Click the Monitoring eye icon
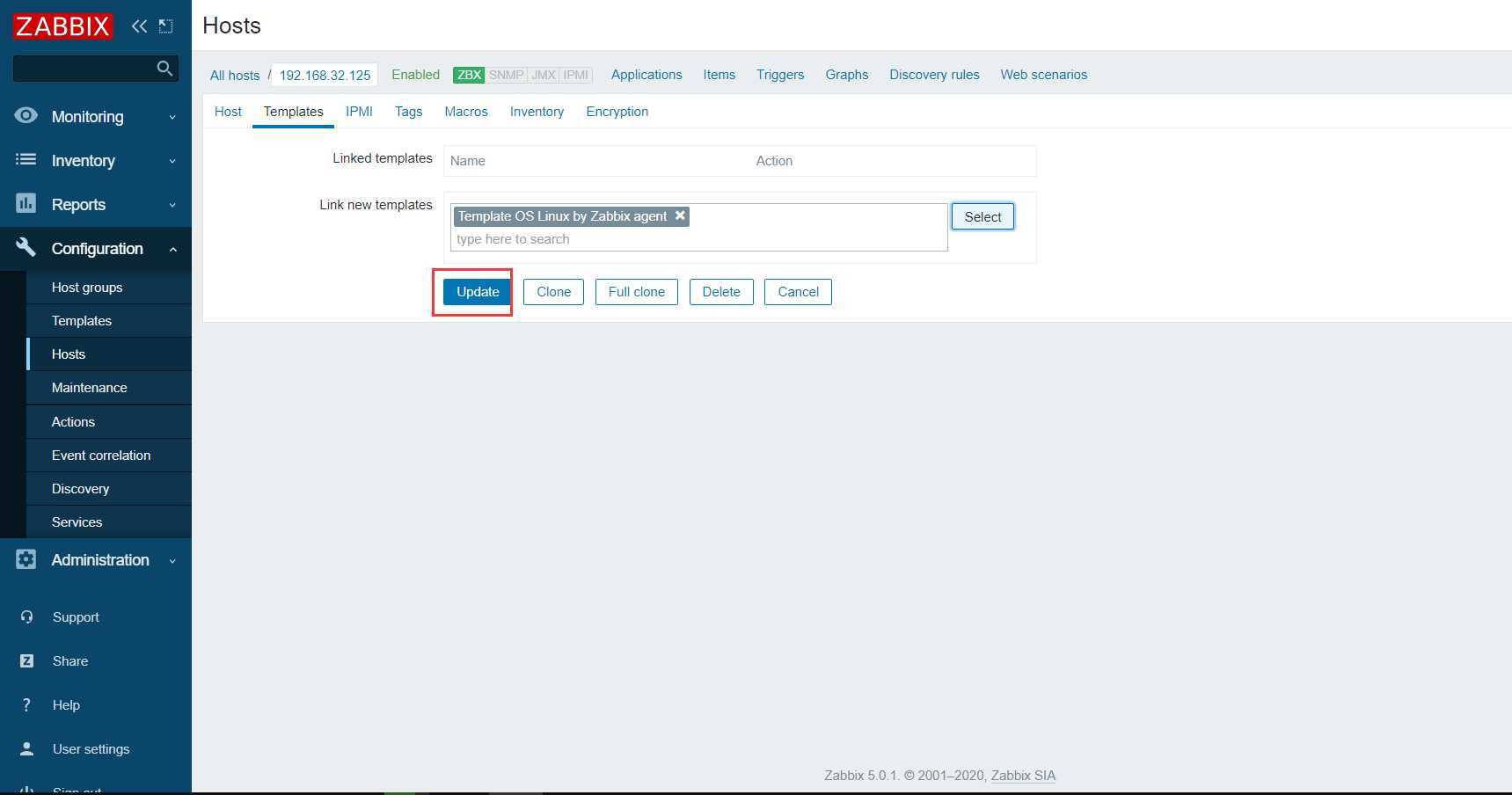This screenshot has width=1512, height=795. point(26,115)
